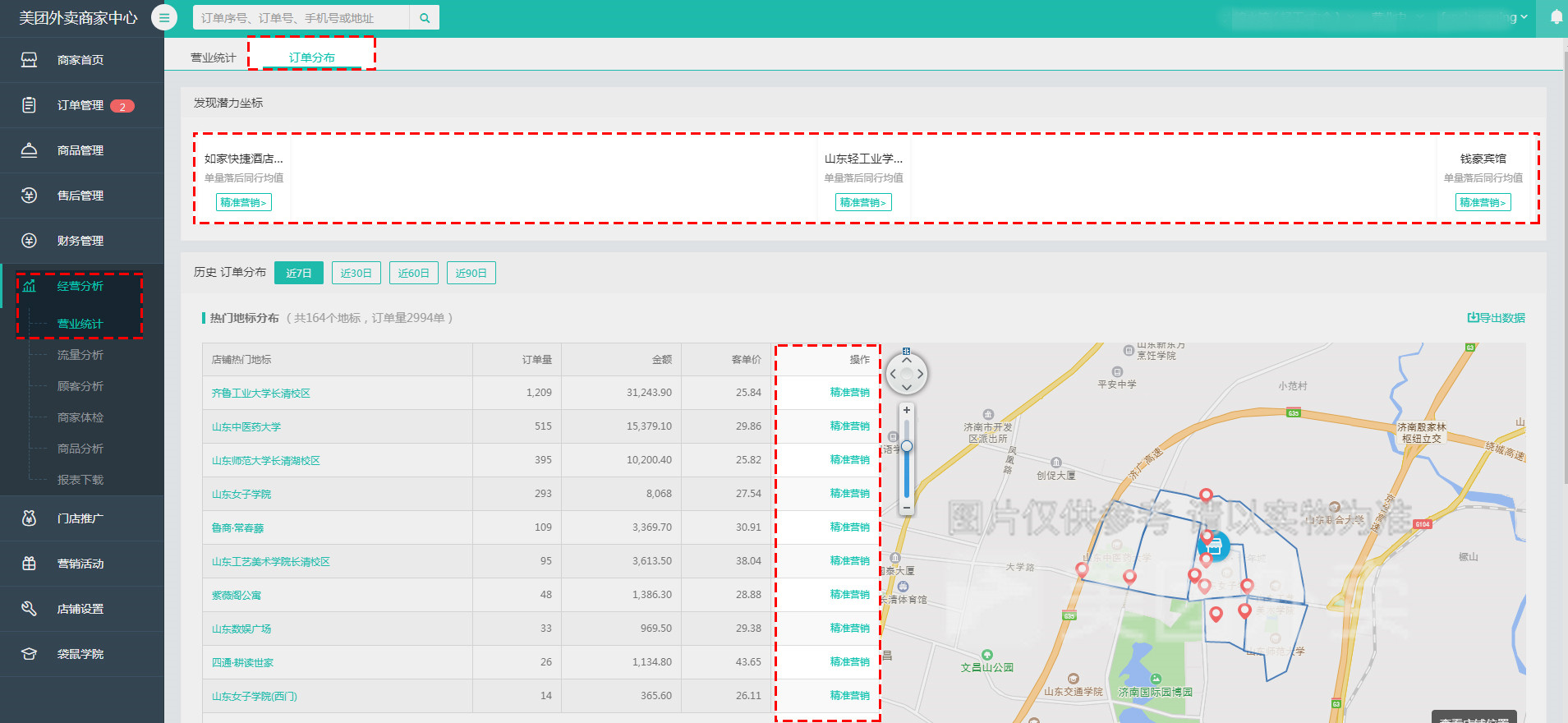
Task: Open 山东工艺美术学院长清校区 landmark link
Action: tap(270, 562)
